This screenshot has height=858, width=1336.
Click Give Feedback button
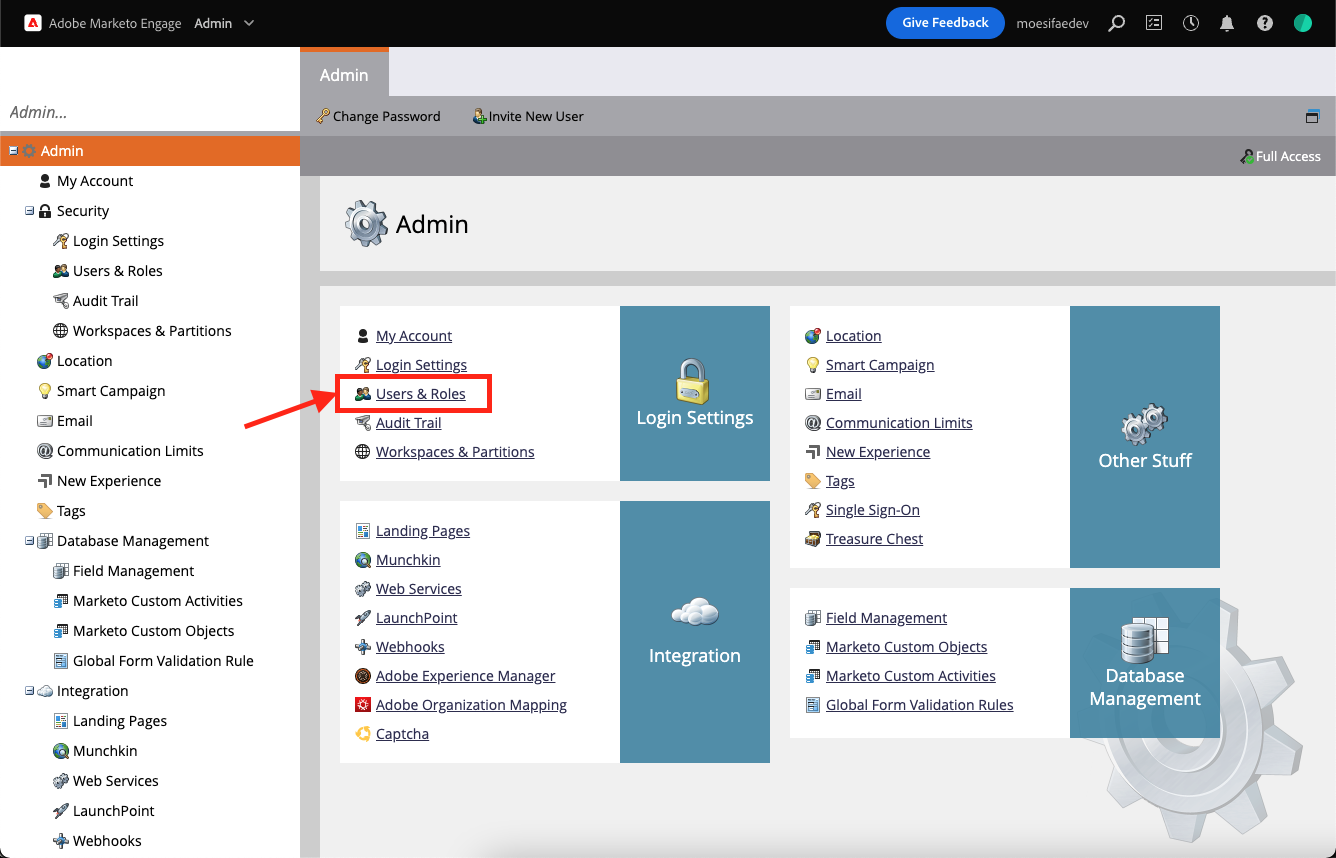pyautogui.click(x=944, y=23)
